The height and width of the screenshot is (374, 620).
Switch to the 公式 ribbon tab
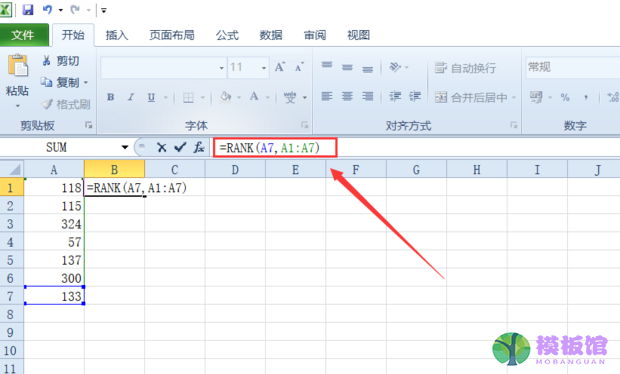227,35
